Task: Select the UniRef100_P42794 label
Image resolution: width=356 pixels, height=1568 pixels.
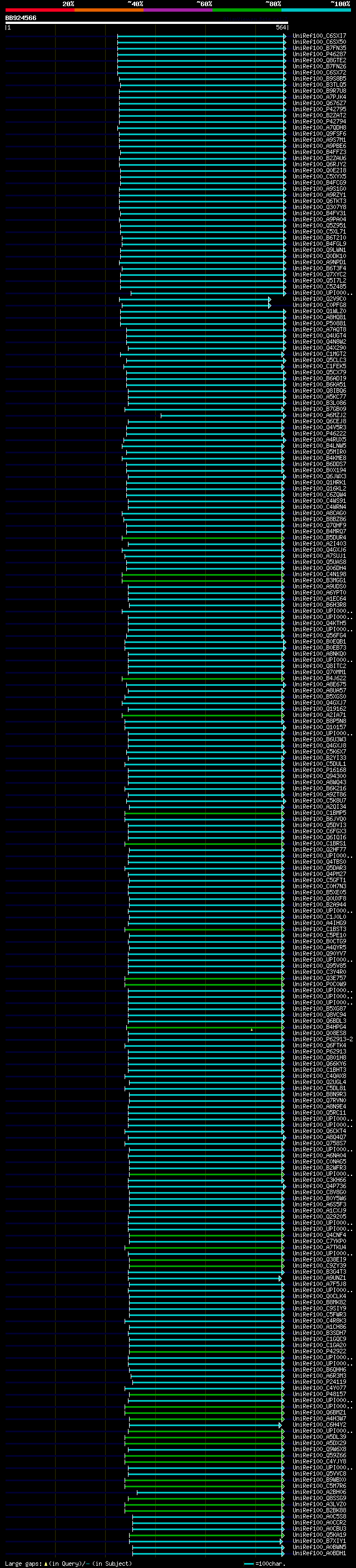Action: (319, 121)
